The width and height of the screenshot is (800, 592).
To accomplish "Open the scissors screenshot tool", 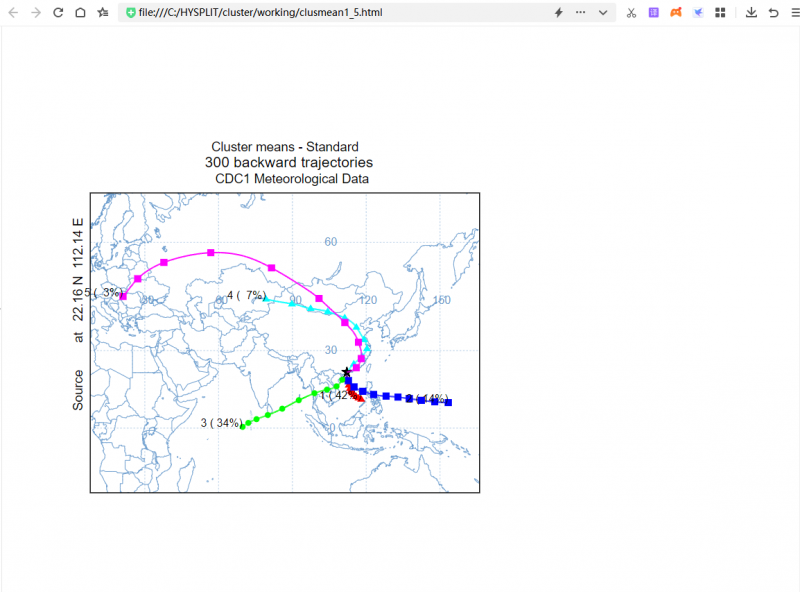I will click(631, 13).
